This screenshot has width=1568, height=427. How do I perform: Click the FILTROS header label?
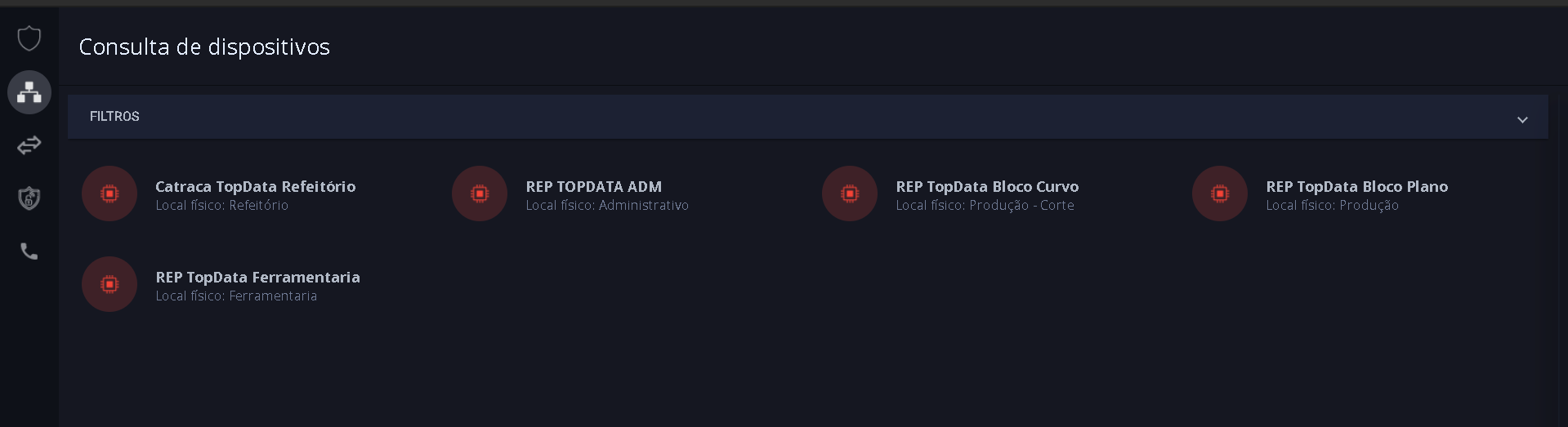pos(114,117)
